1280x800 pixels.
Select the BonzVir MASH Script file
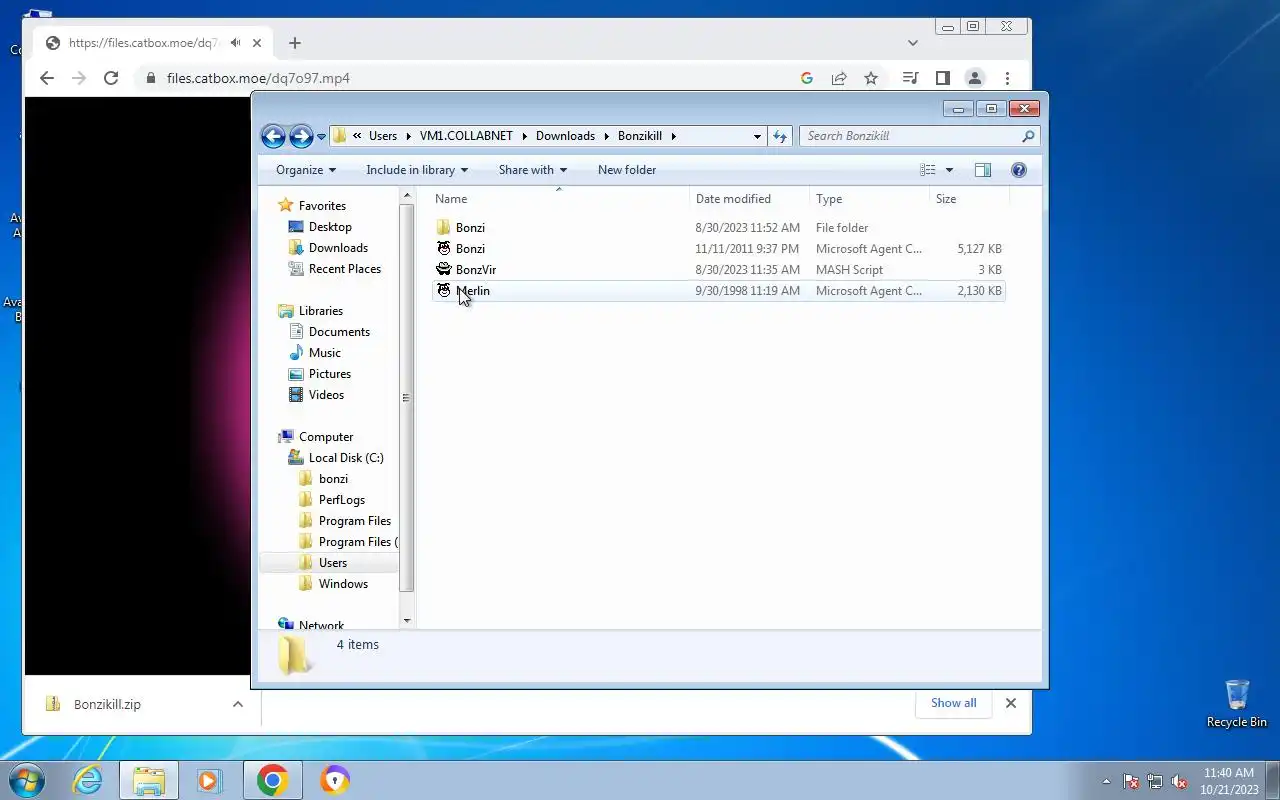click(x=718, y=270)
